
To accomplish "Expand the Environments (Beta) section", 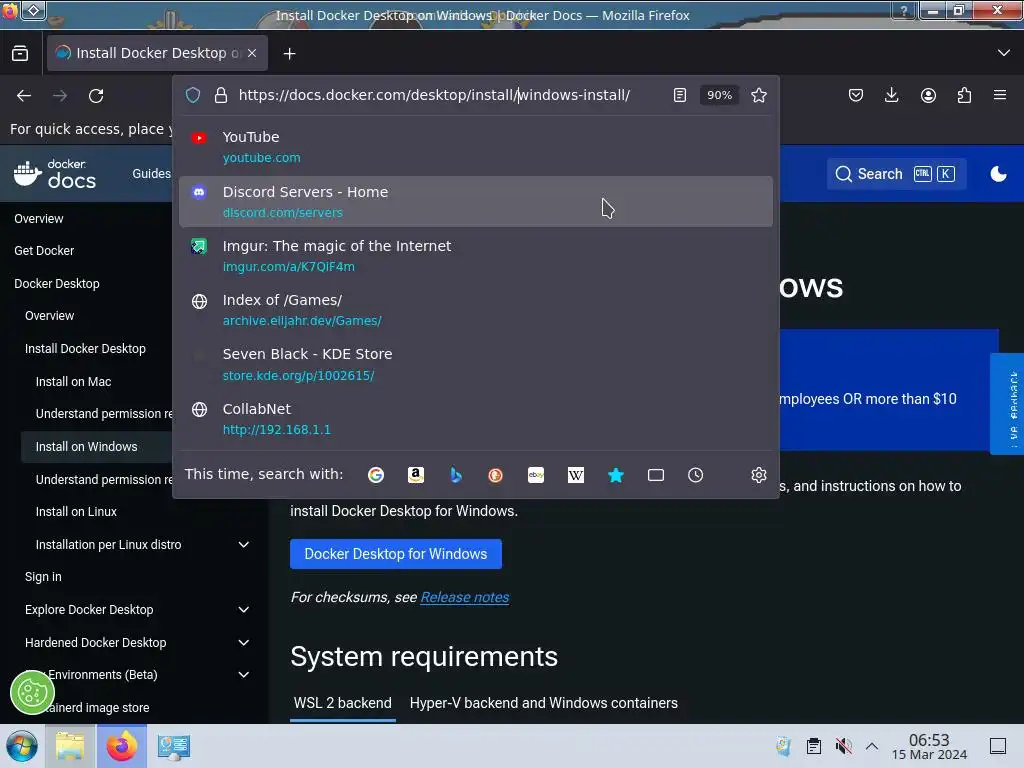I will [x=244, y=675].
